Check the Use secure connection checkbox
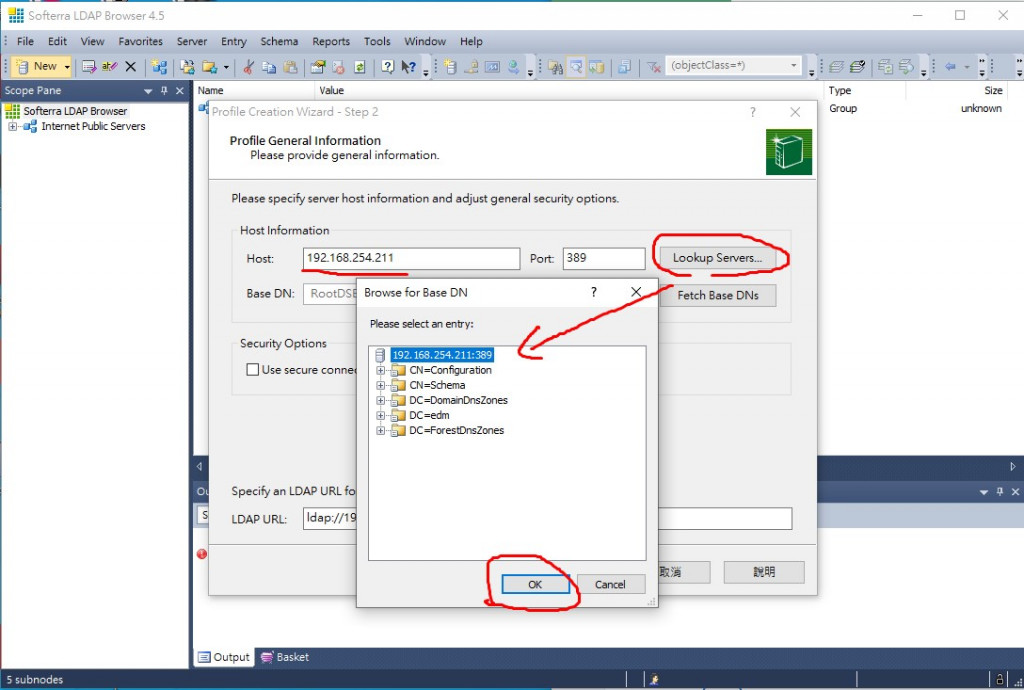This screenshot has width=1024, height=690. point(252,369)
